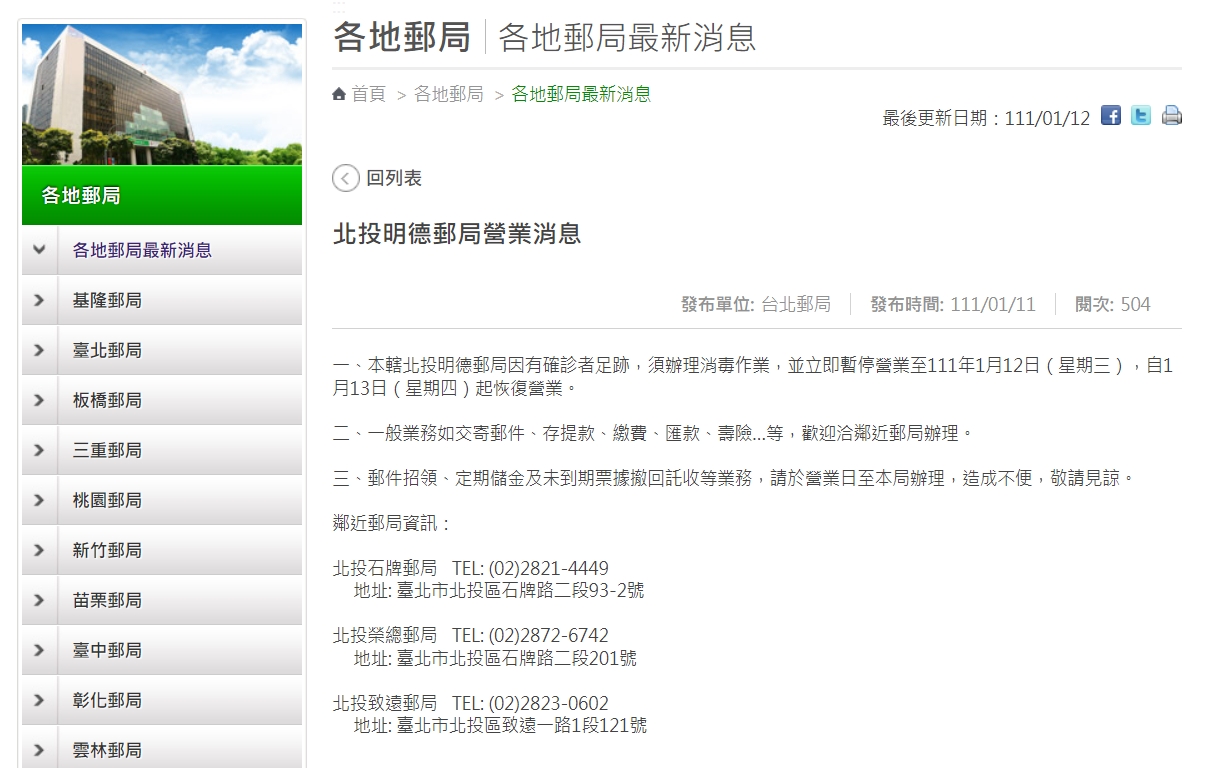Click 發布單位 台北郵局 text
The width and height of the screenshot is (1214, 768).
click(756, 304)
